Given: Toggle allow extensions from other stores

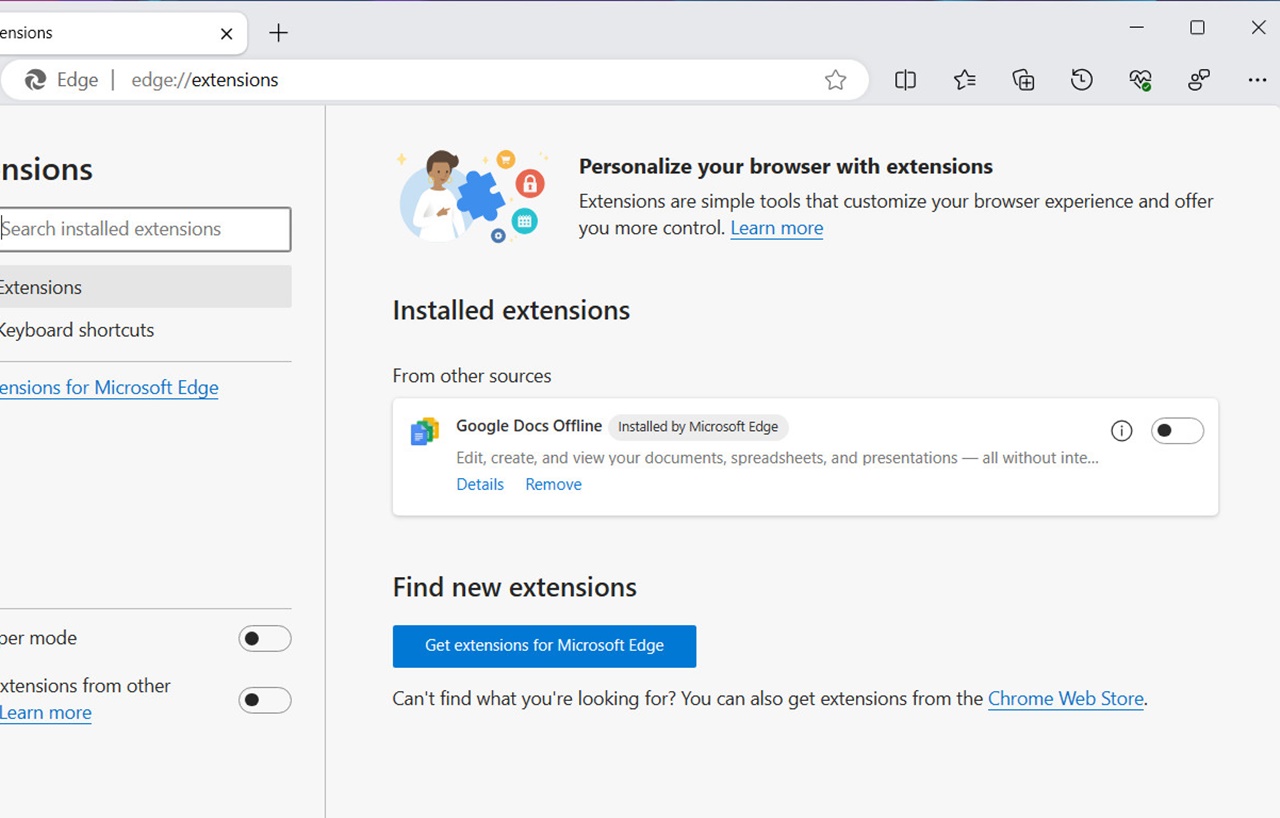Looking at the screenshot, I should point(265,700).
